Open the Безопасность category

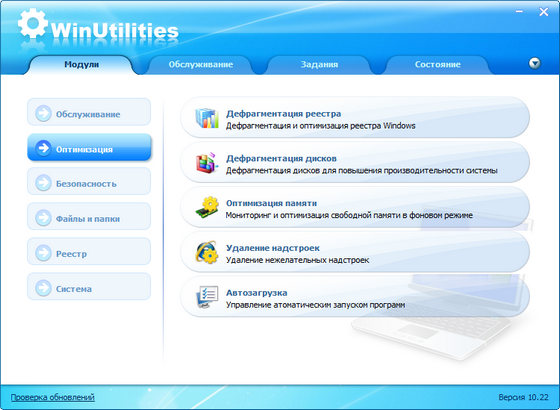(x=89, y=182)
